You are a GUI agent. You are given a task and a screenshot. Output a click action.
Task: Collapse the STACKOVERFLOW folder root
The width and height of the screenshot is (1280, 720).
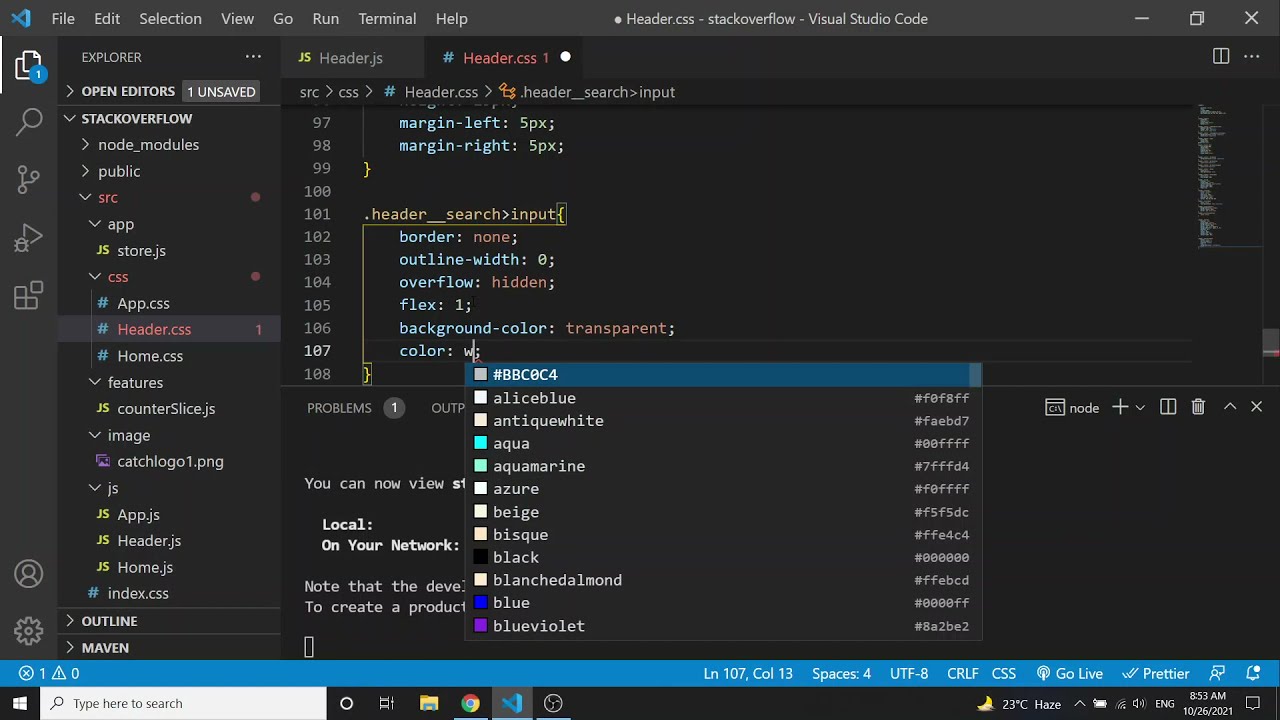pos(137,118)
